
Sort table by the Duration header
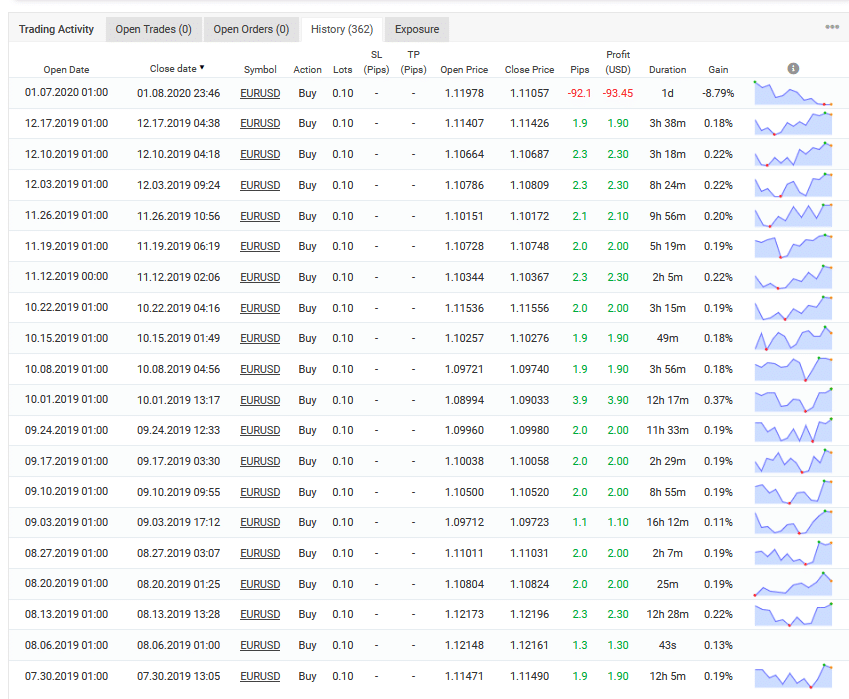pos(667,70)
